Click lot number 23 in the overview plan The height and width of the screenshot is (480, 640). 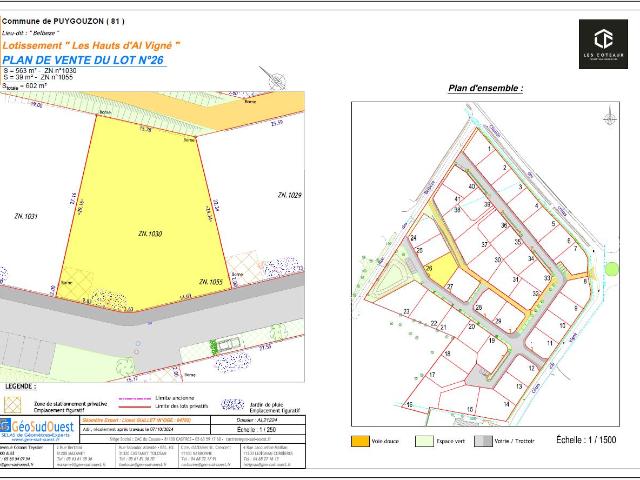click(406, 312)
